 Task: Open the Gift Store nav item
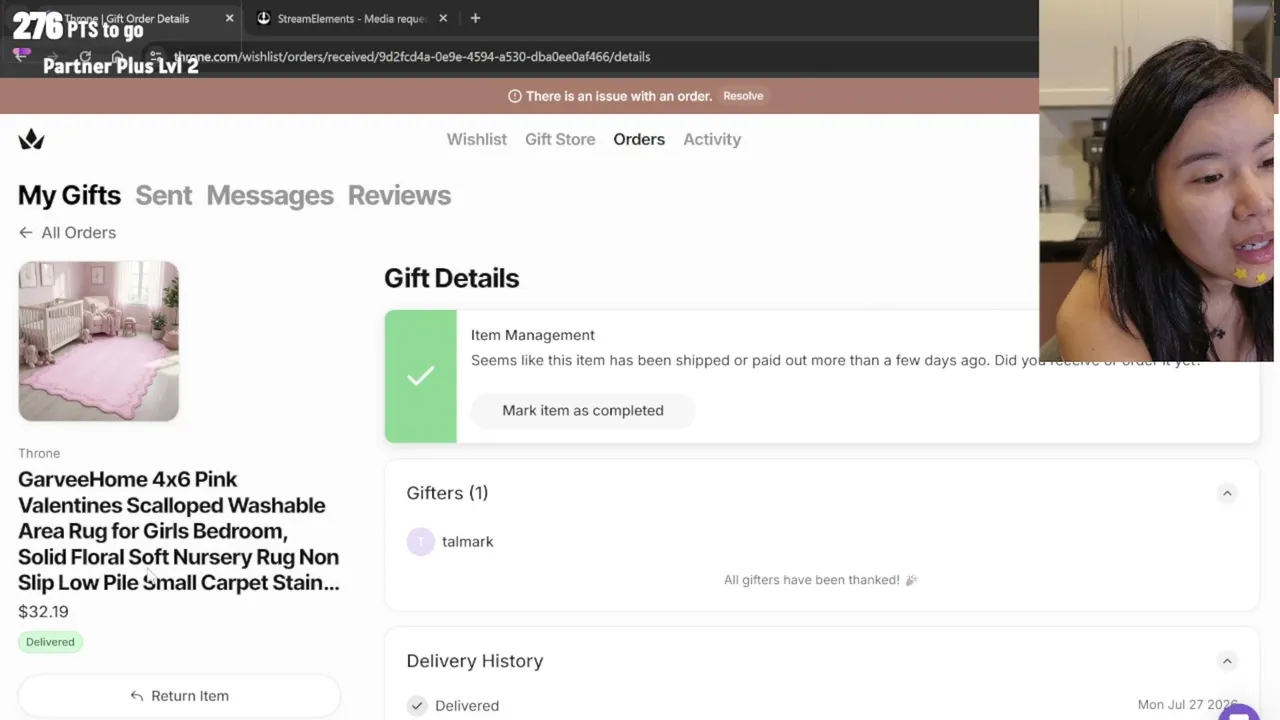pos(560,139)
